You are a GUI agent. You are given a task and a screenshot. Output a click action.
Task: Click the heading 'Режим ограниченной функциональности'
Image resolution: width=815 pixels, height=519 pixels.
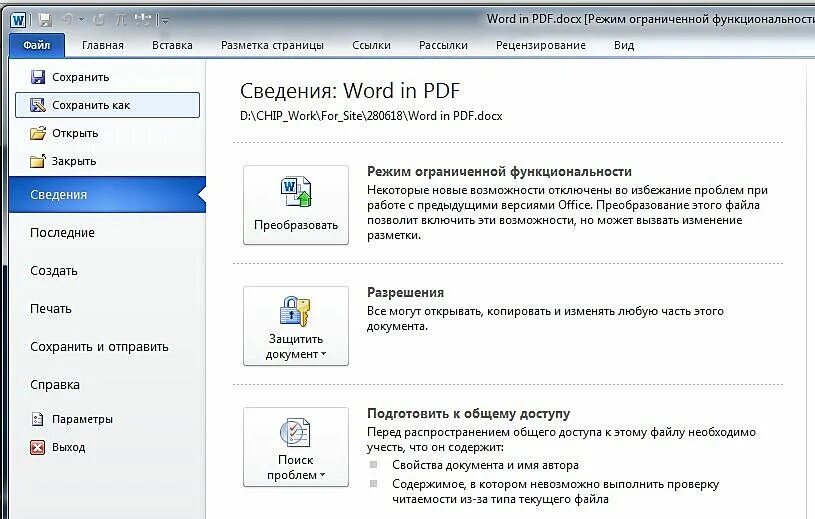pos(499,171)
